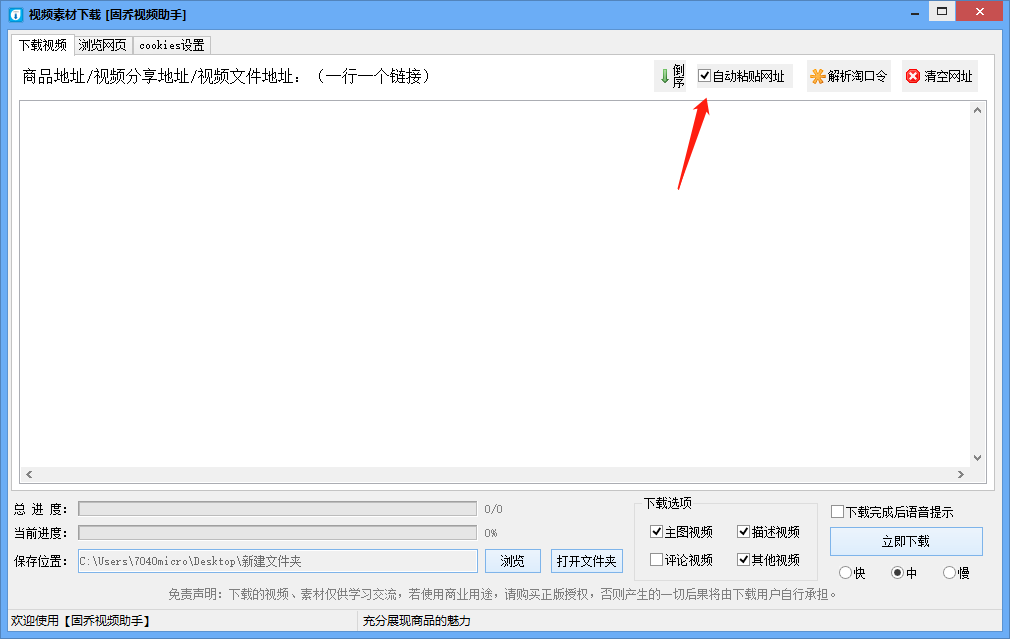This screenshot has width=1010, height=639.
Task: Disable the 主图视频 download option
Action: pyautogui.click(x=657, y=532)
